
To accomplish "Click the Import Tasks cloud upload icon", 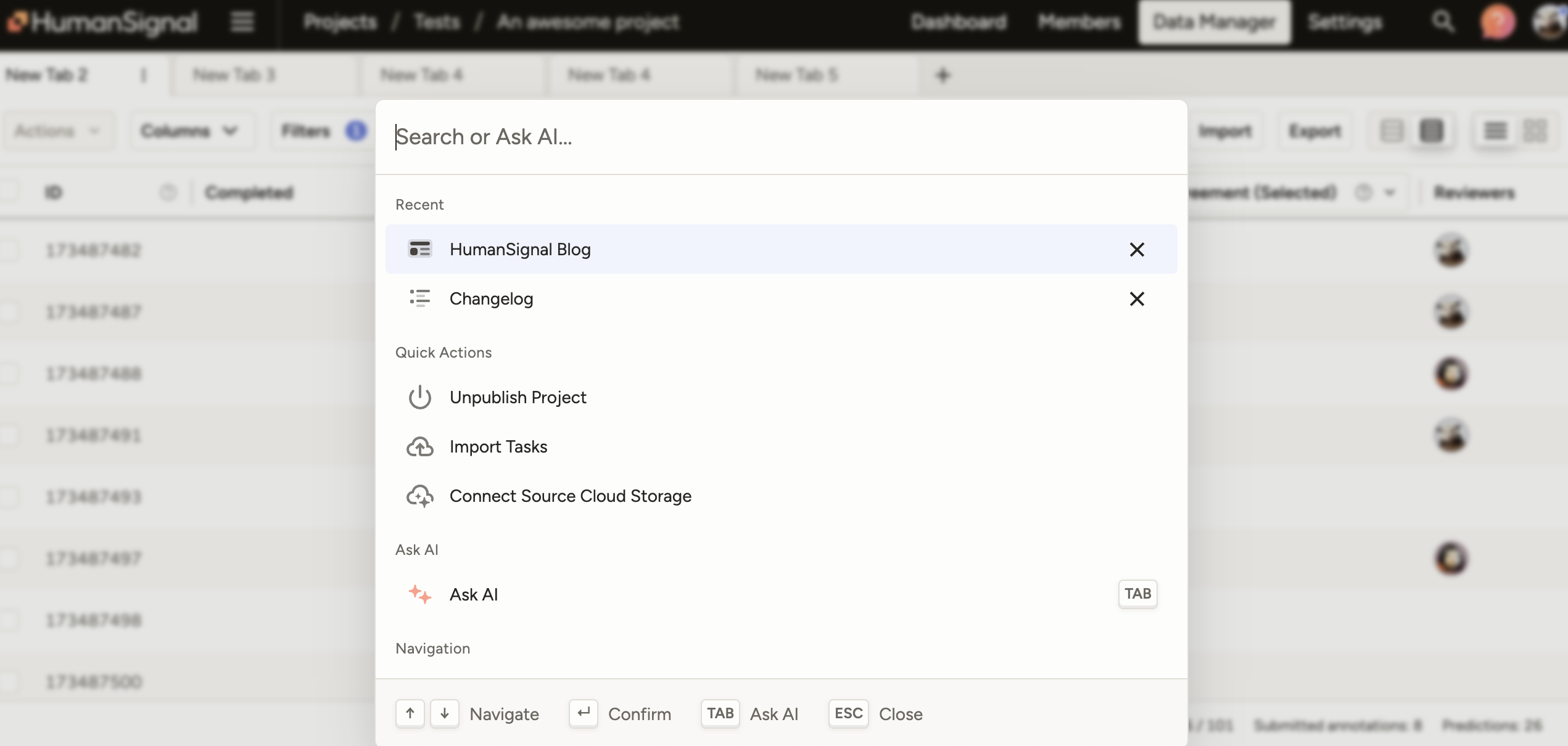I will point(420,446).
